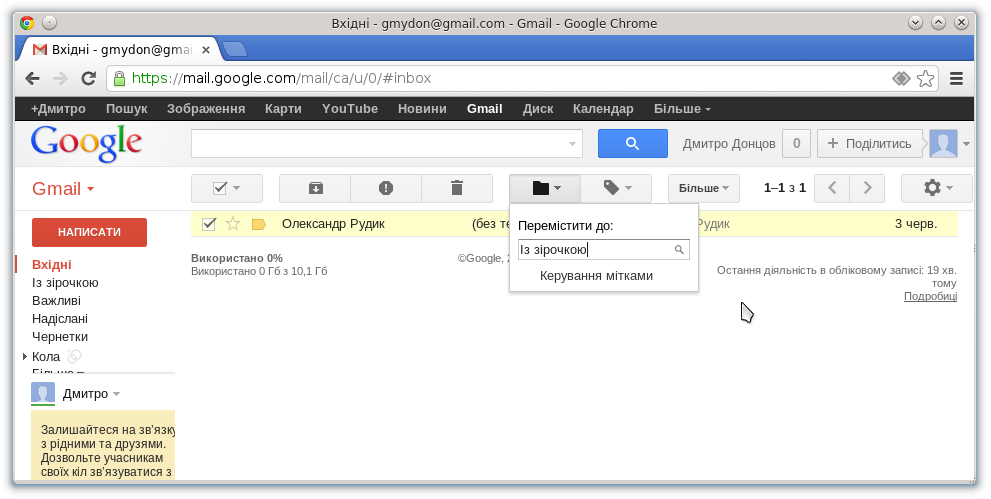
Task: Star the Олександр Рудик message
Action: tap(233, 224)
